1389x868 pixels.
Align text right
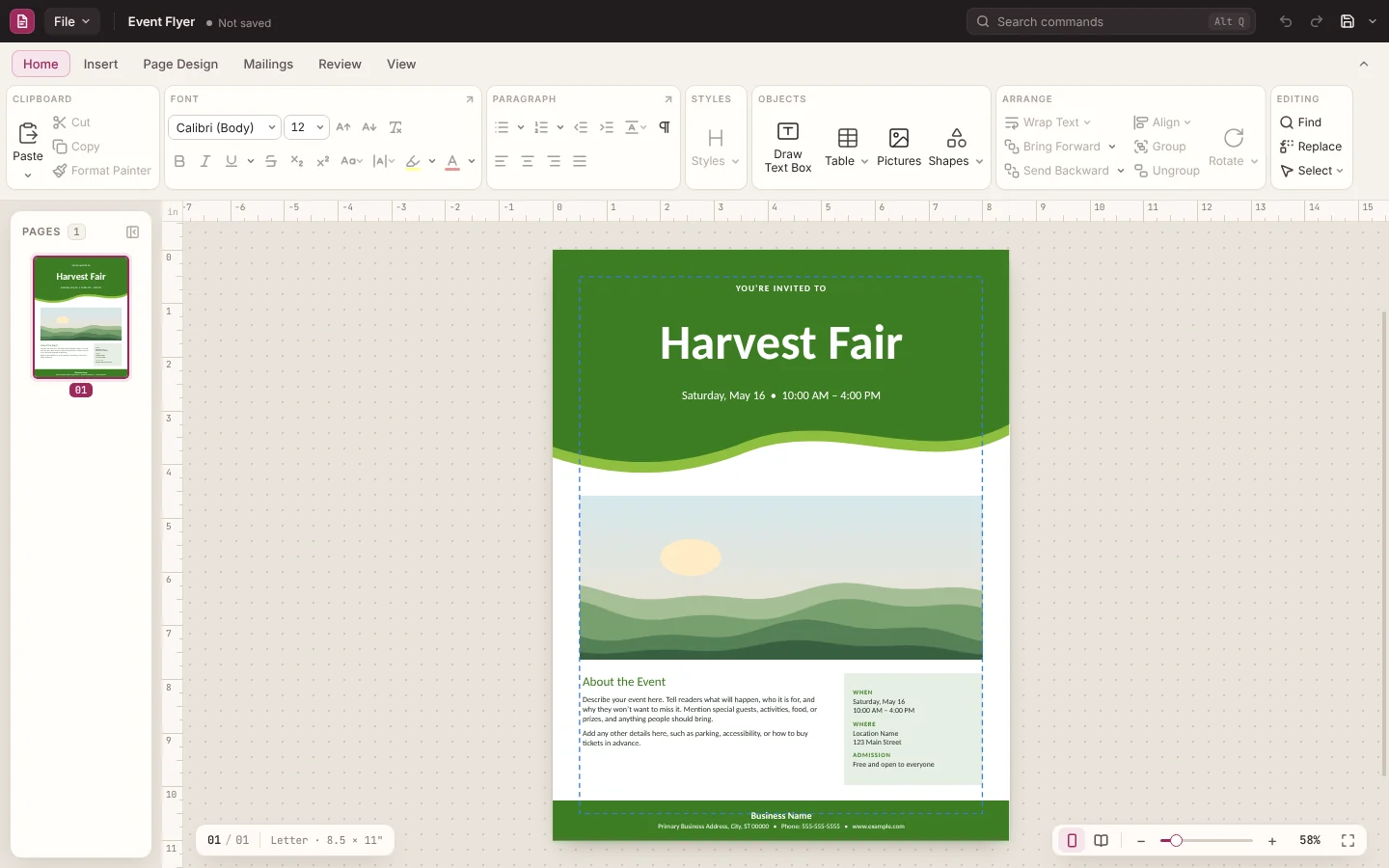pyautogui.click(x=554, y=161)
